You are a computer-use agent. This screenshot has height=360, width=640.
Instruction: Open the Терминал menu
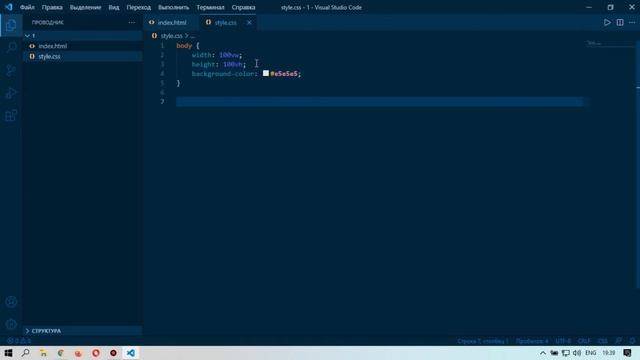tap(210, 7)
